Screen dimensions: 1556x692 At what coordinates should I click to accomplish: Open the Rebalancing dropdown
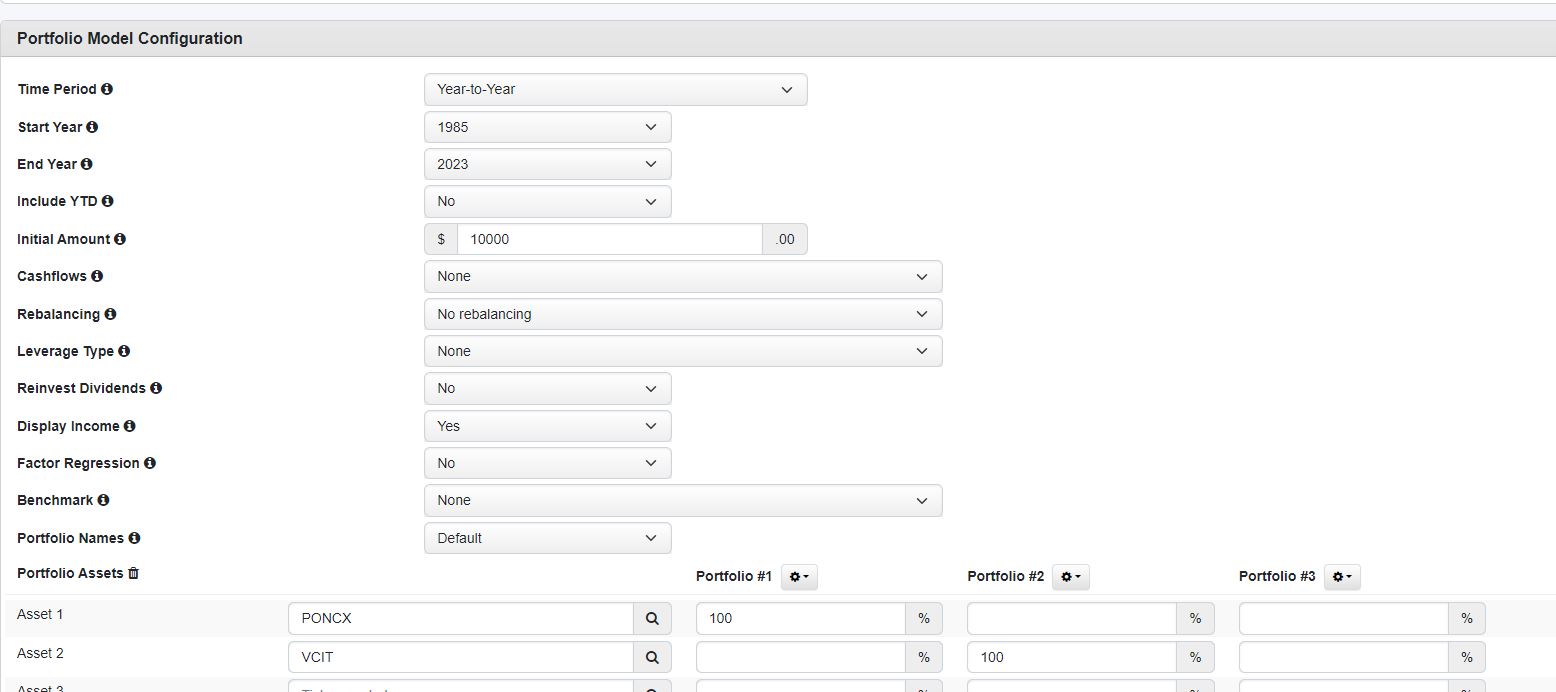(683, 314)
